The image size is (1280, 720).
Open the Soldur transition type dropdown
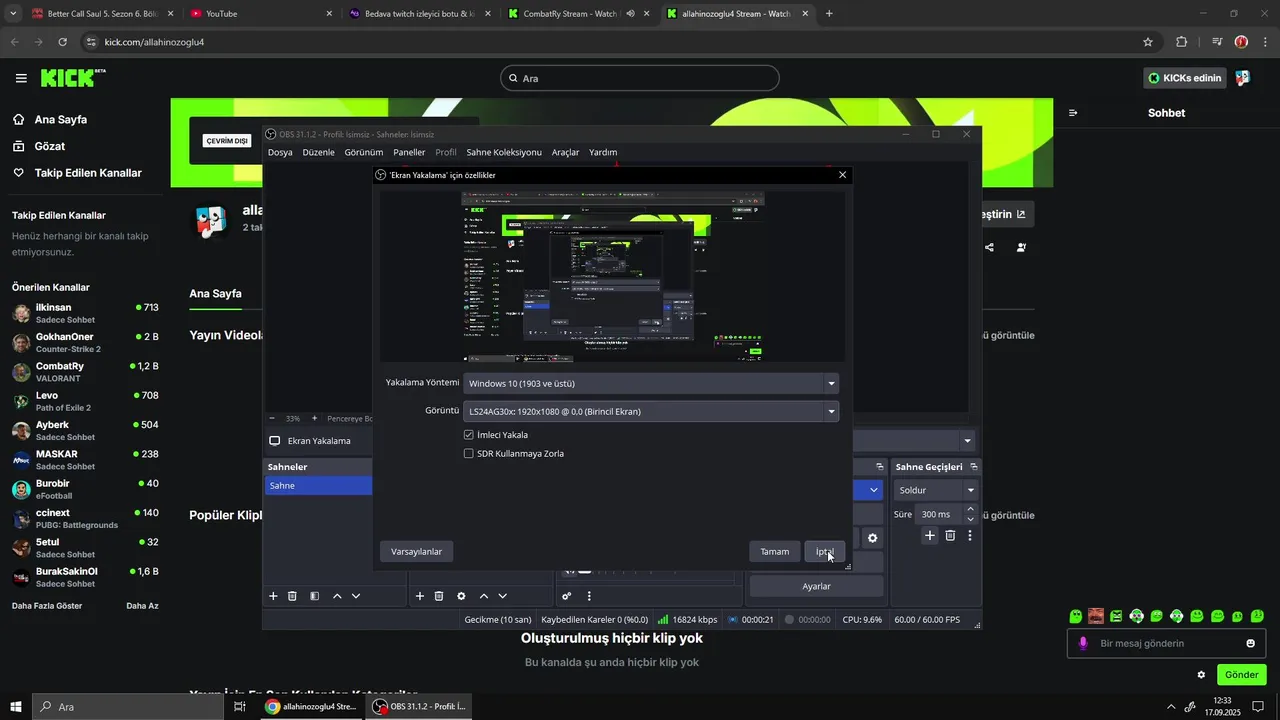tap(936, 490)
